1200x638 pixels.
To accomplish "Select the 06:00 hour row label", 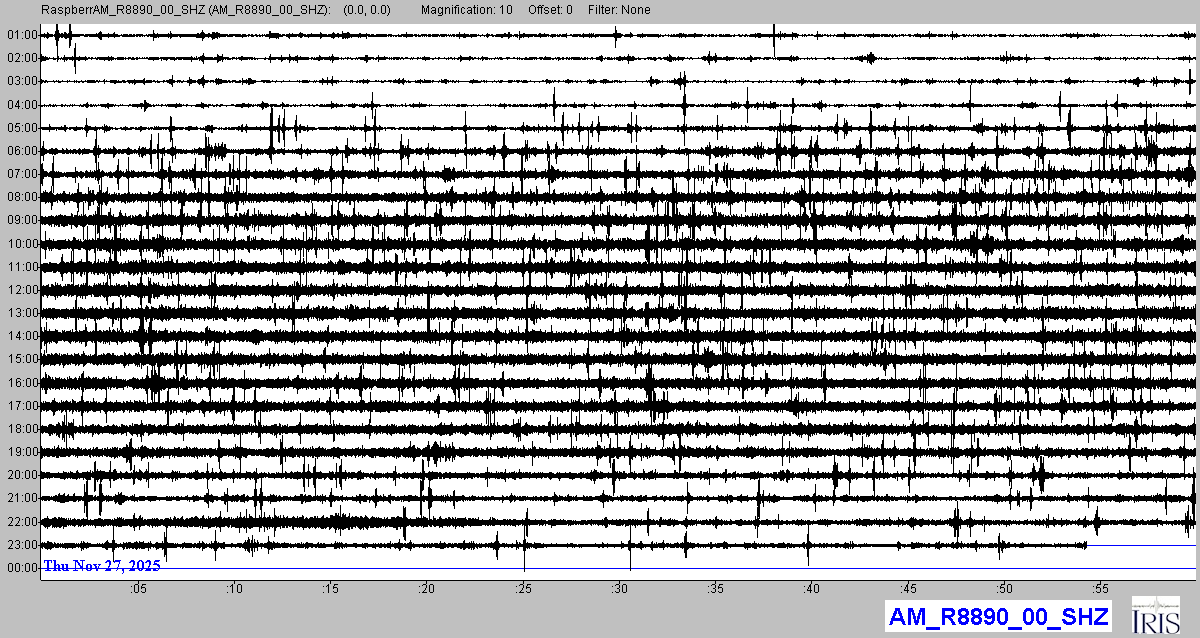I will point(22,151).
